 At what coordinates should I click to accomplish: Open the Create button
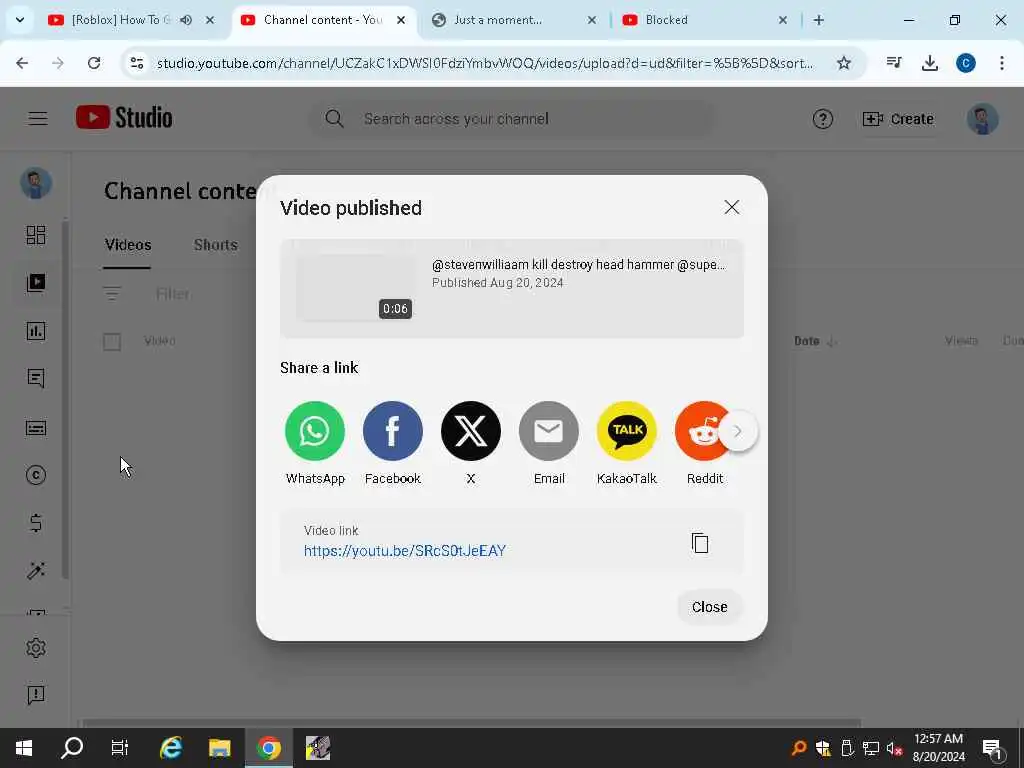pyautogui.click(x=898, y=119)
